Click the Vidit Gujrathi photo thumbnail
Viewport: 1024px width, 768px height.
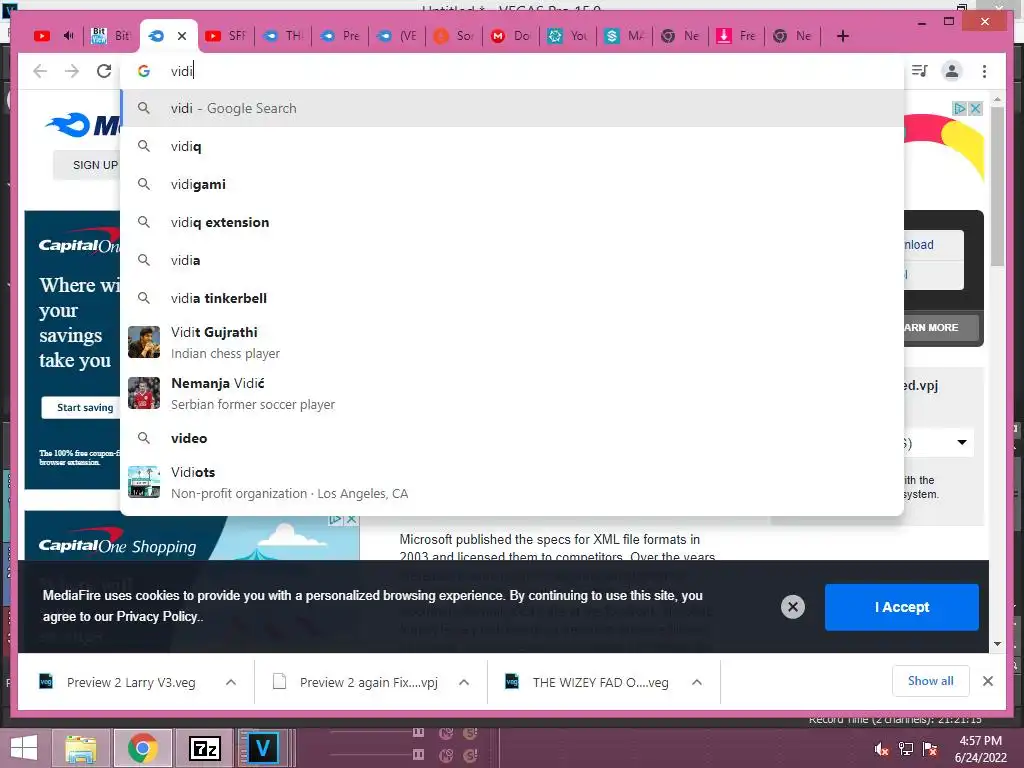[144, 342]
